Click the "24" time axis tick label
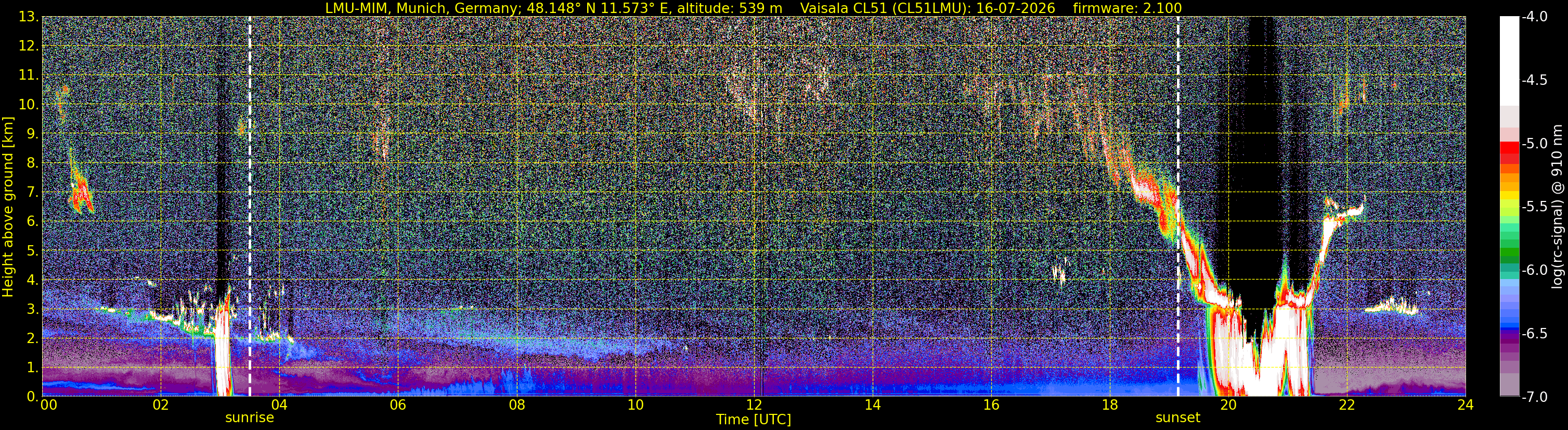 pos(1466,406)
